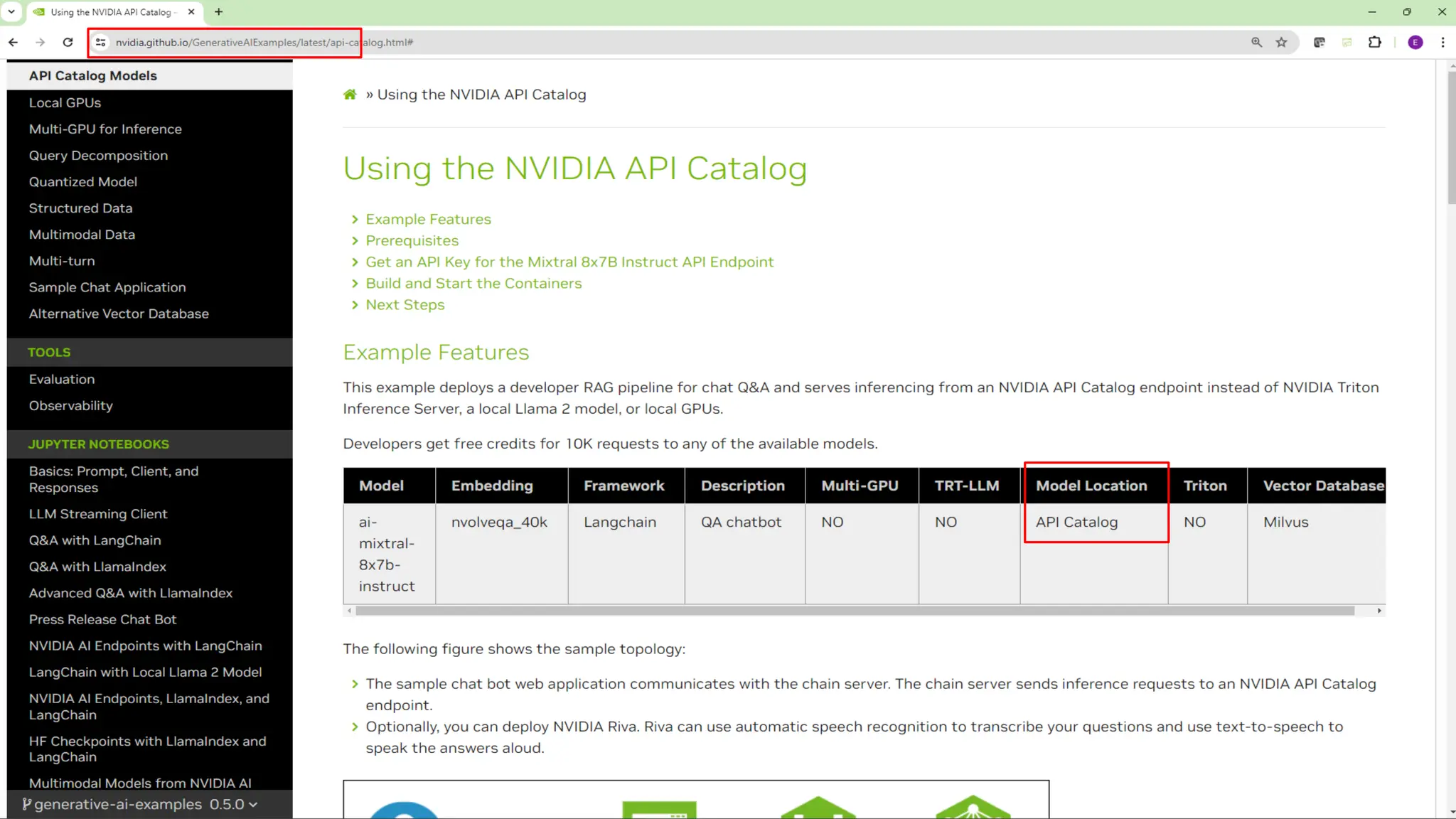The width and height of the screenshot is (1456, 819).
Task: Select Observability under Tools
Action: pyautogui.click(x=70, y=405)
